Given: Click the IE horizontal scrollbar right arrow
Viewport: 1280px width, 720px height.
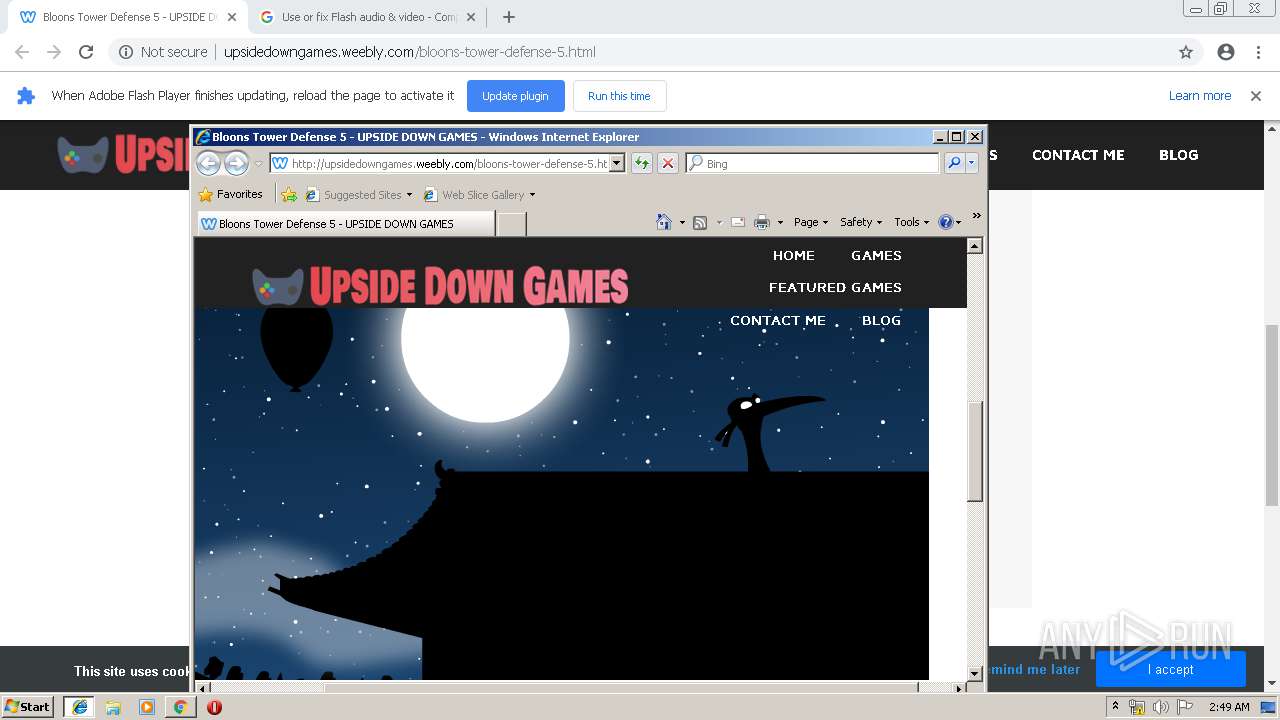Looking at the screenshot, I should coord(959,688).
